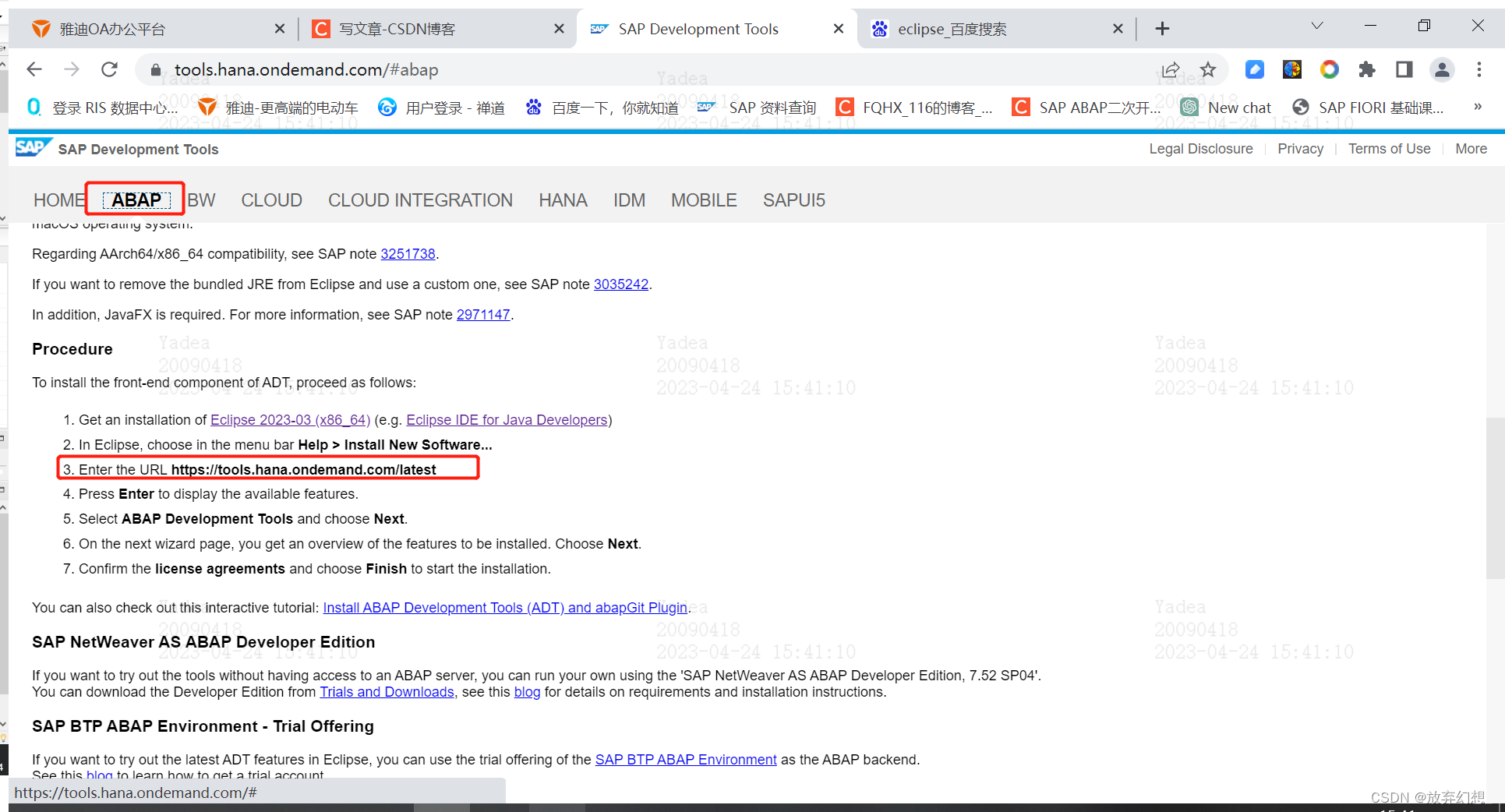Open the Extensions puzzle piece icon
The width and height of the screenshot is (1505, 812).
pos(1367,69)
